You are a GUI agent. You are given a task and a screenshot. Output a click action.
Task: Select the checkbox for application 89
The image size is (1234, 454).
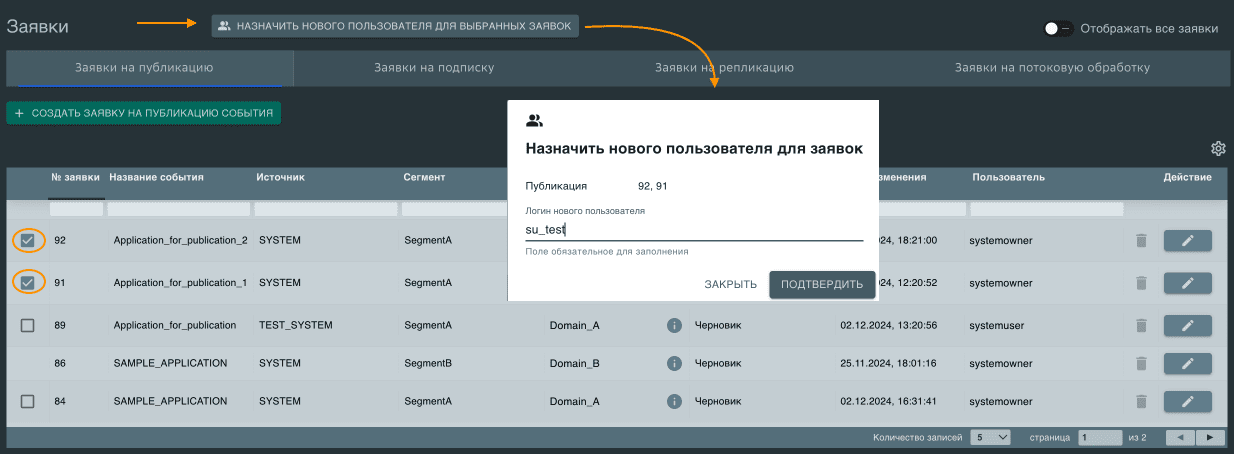[27, 325]
